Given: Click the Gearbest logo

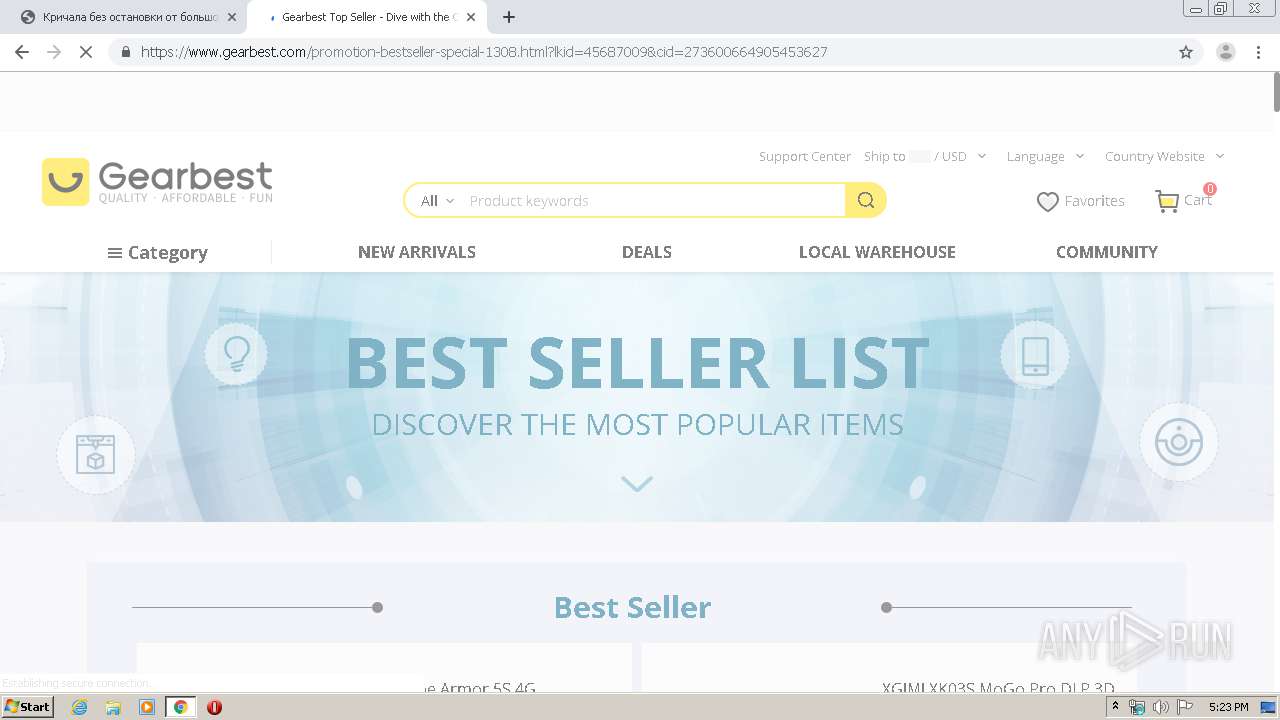Looking at the screenshot, I should 157,182.
